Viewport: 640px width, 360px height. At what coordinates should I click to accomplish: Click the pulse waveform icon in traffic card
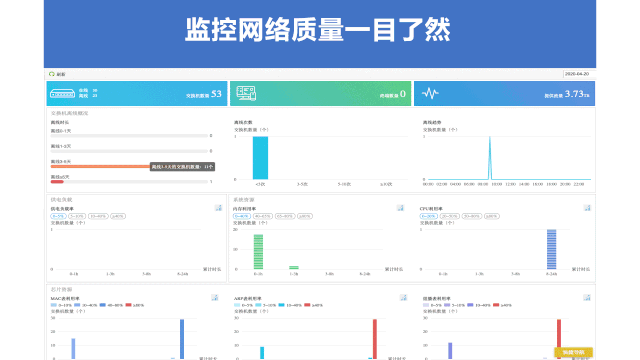click(x=430, y=93)
